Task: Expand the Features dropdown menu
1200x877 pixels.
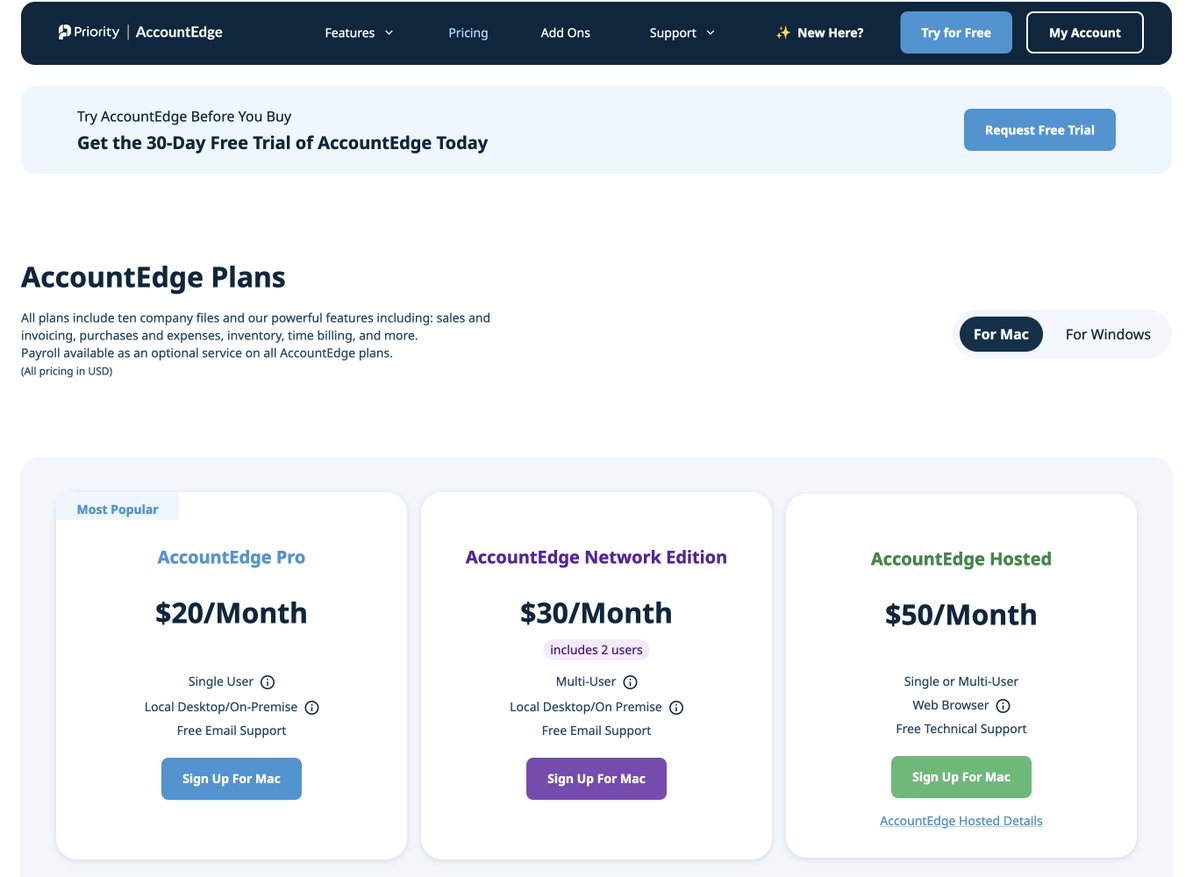Action: click(x=359, y=33)
